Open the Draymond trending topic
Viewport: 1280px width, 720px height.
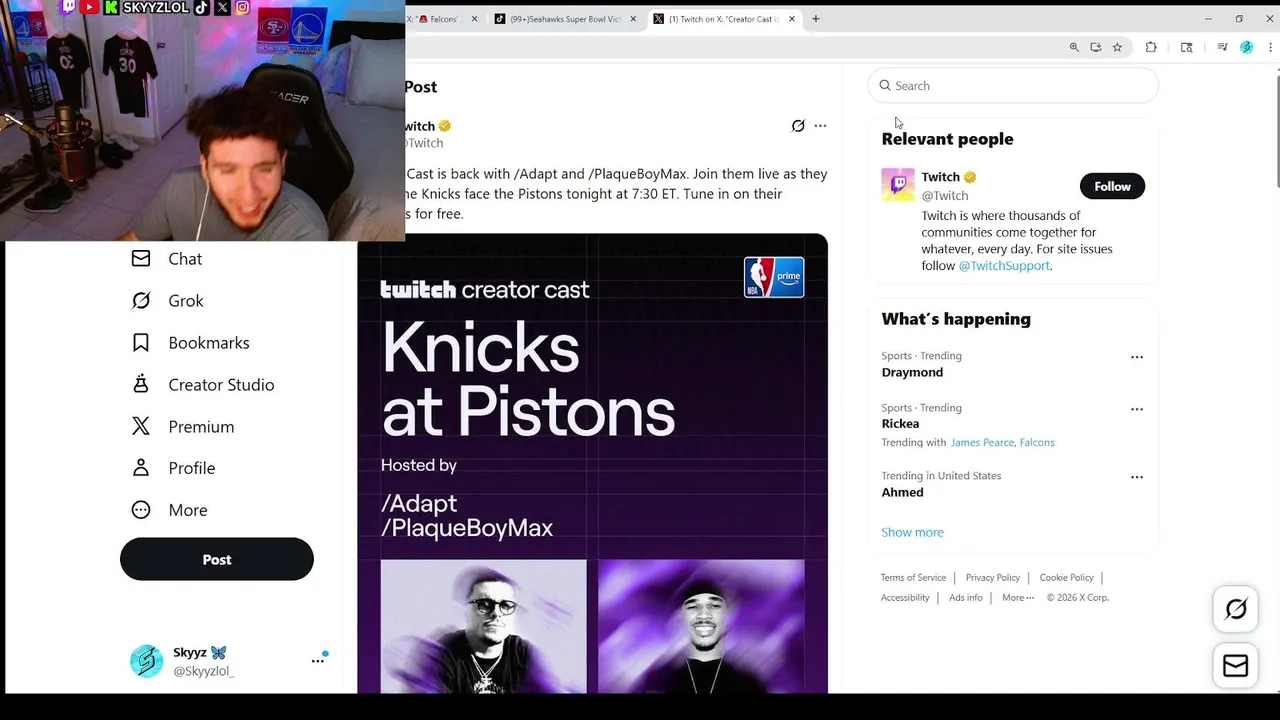[912, 372]
